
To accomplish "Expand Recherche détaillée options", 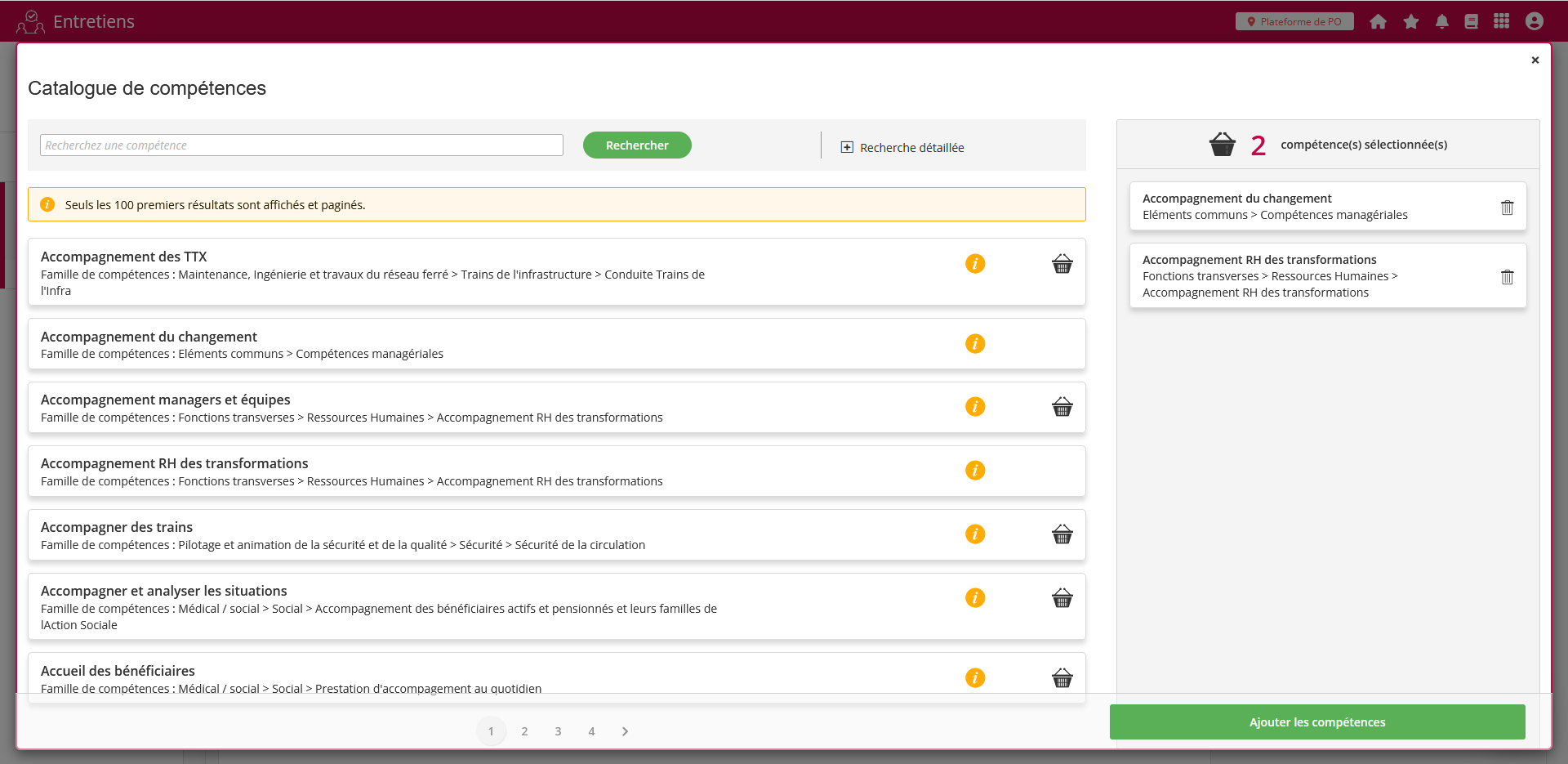I will coord(902,148).
